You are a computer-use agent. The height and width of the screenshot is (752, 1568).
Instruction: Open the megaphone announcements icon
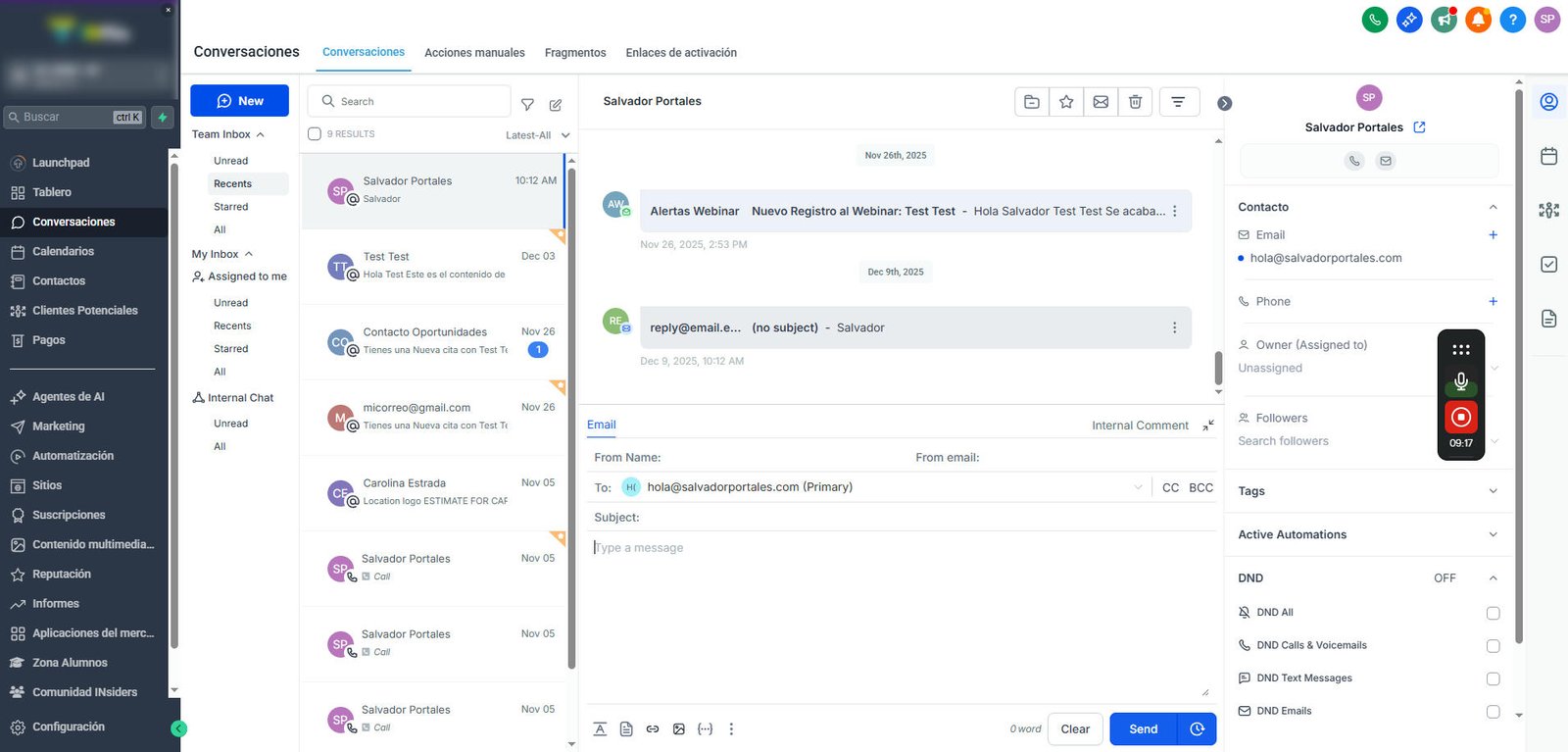(x=1444, y=19)
